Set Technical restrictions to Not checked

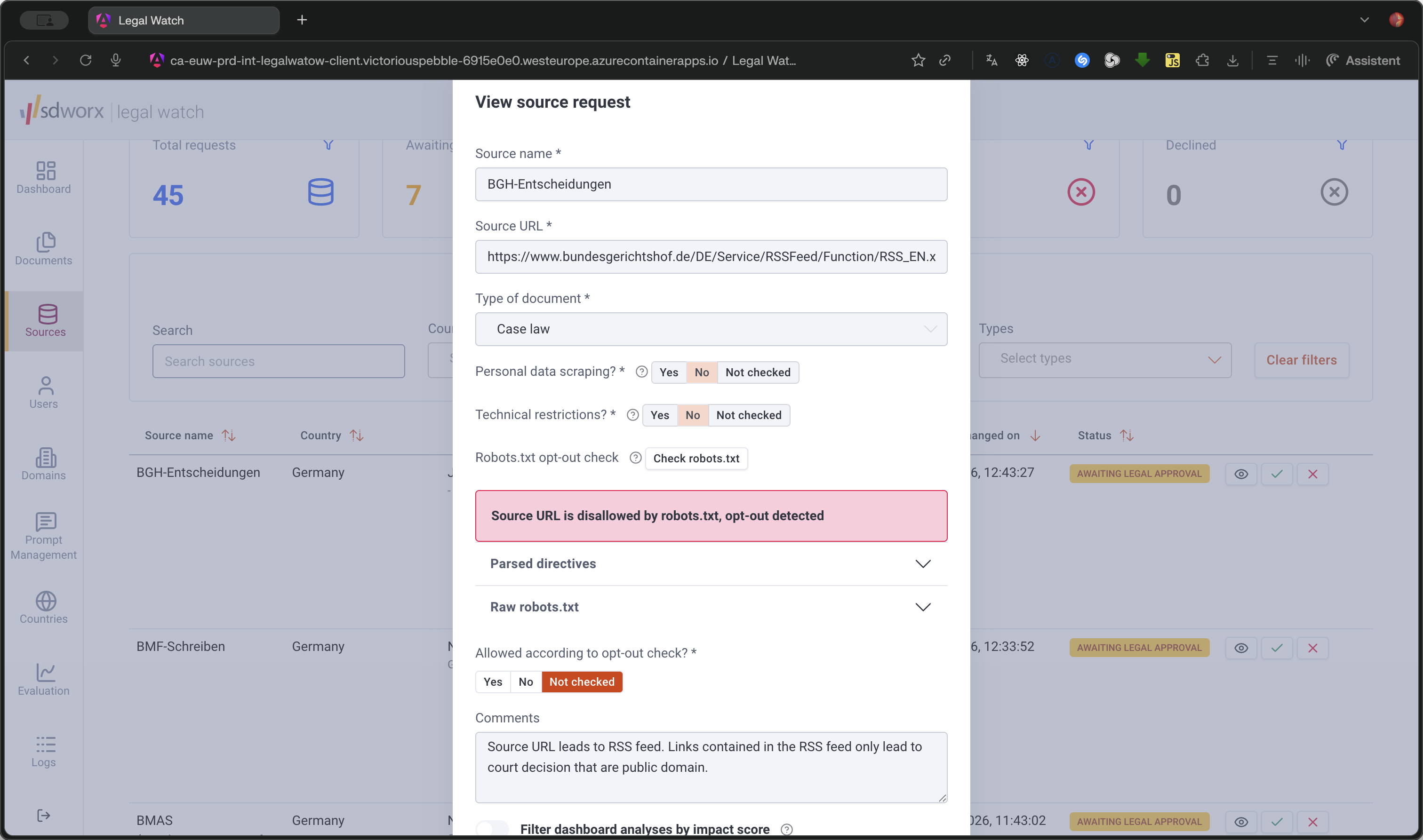(749, 415)
